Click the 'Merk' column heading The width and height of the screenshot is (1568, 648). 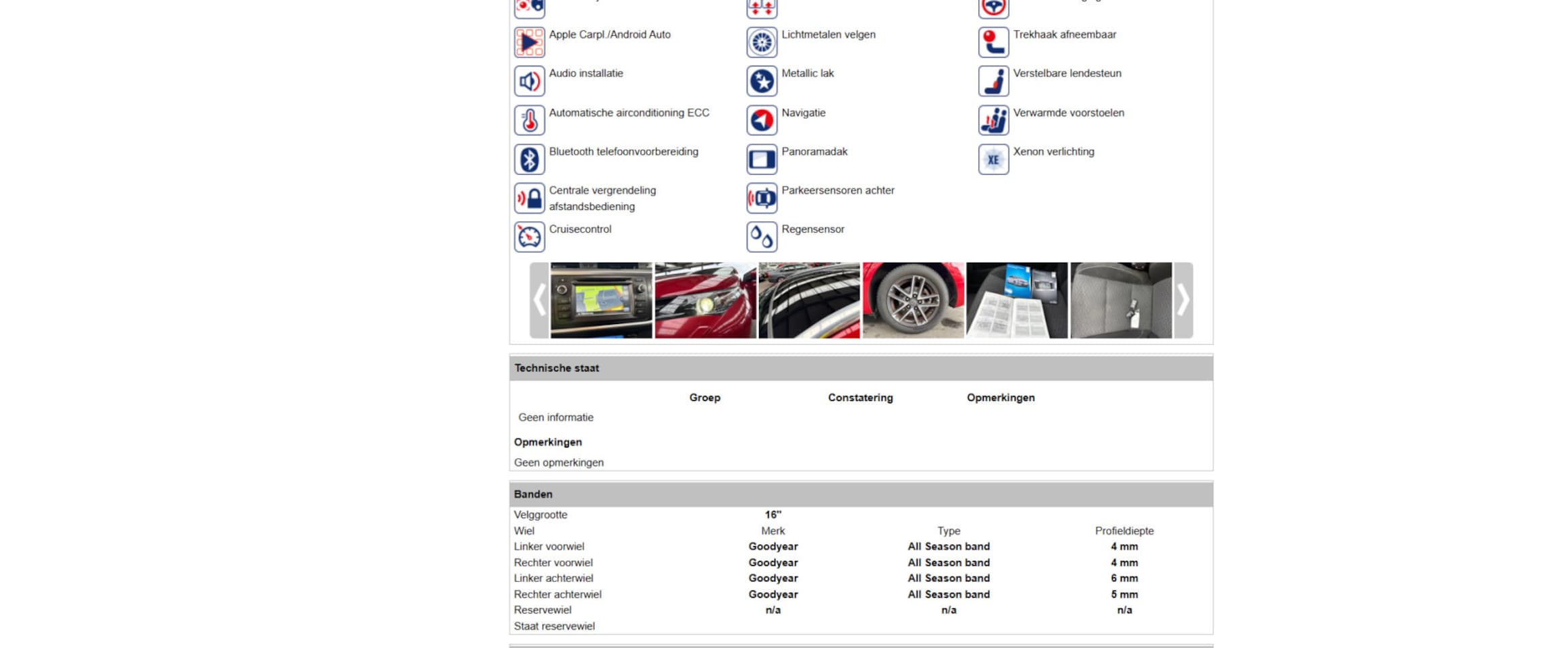(x=773, y=531)
